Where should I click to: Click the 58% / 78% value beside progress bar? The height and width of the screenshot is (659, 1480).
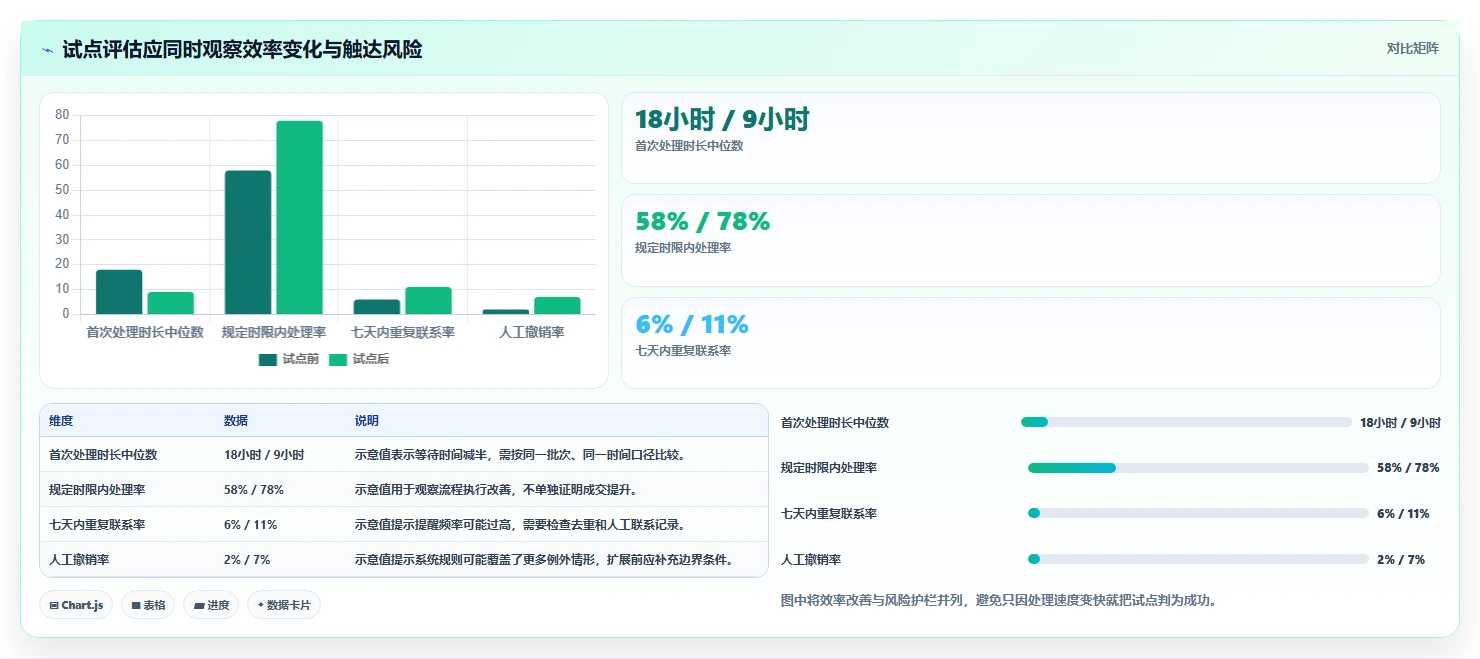pyautogui.click(x=1408, y=468)
